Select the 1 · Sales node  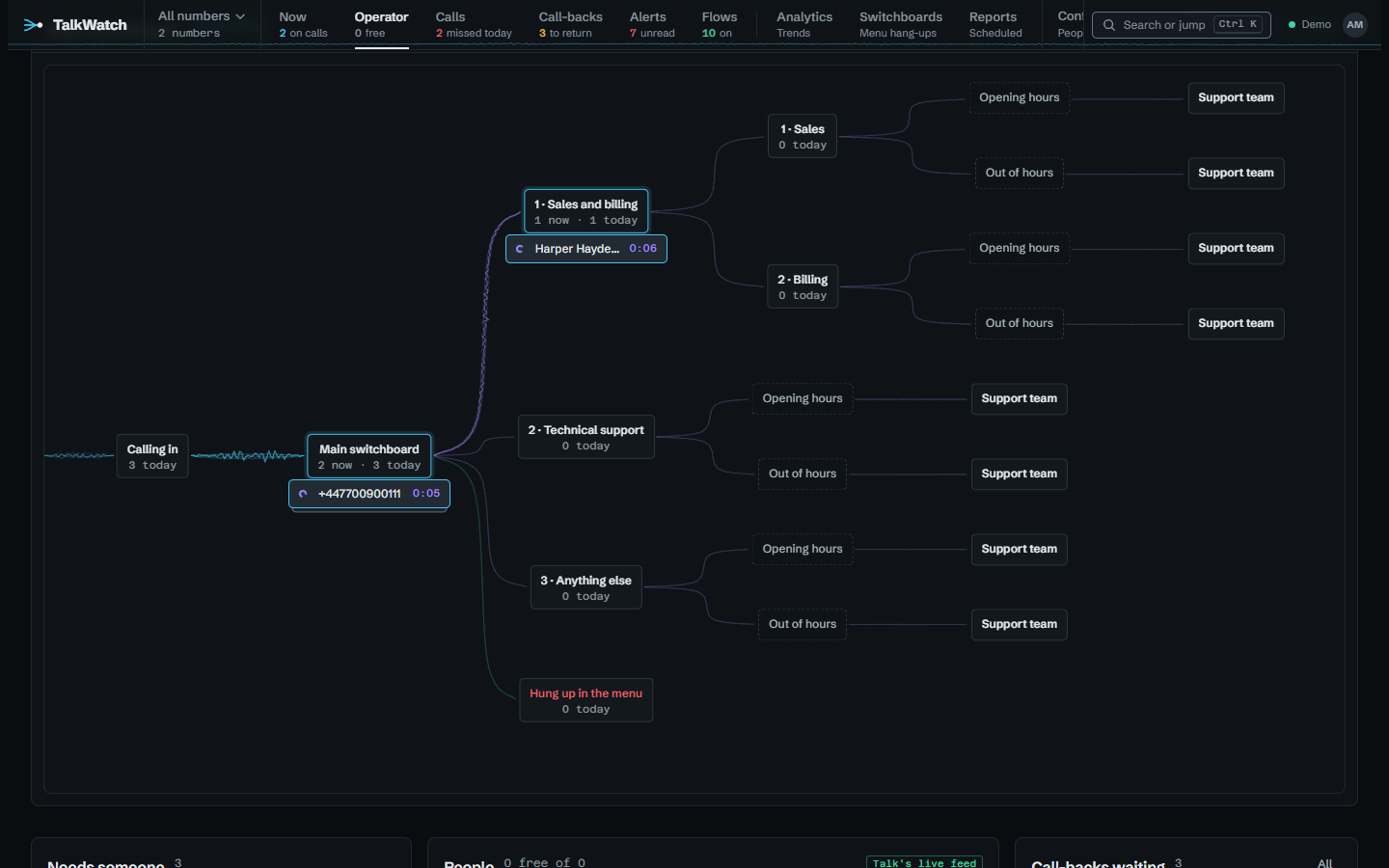[x=803, y=136]
